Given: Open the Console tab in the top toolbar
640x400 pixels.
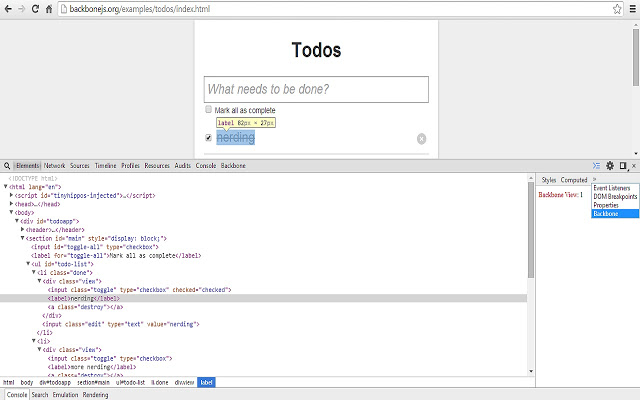Looking at the screenshot, I should [206, 166].
